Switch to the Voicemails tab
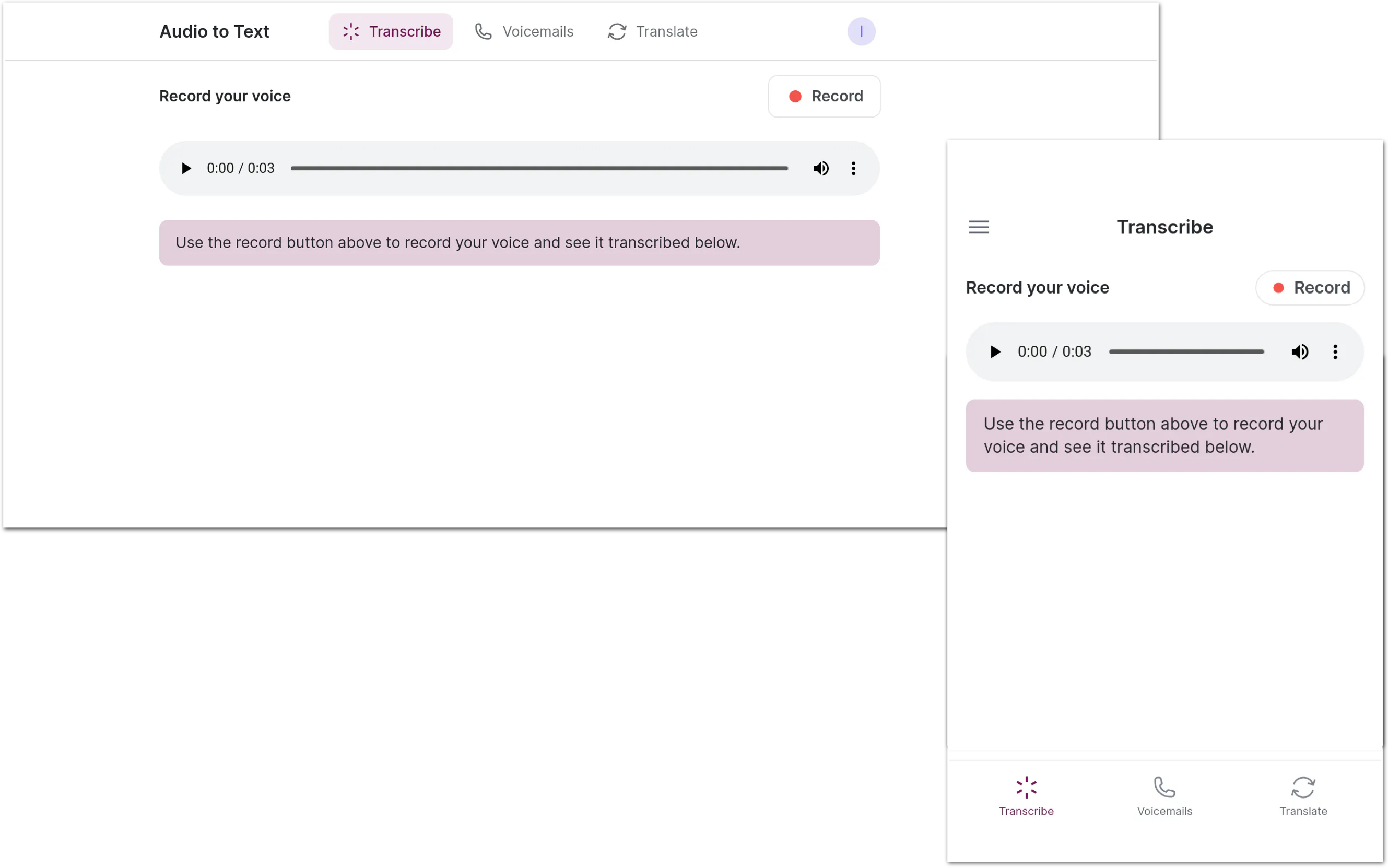Viewport: 1388px width, 868px height. pyautogui.click(x=524, y=31)
